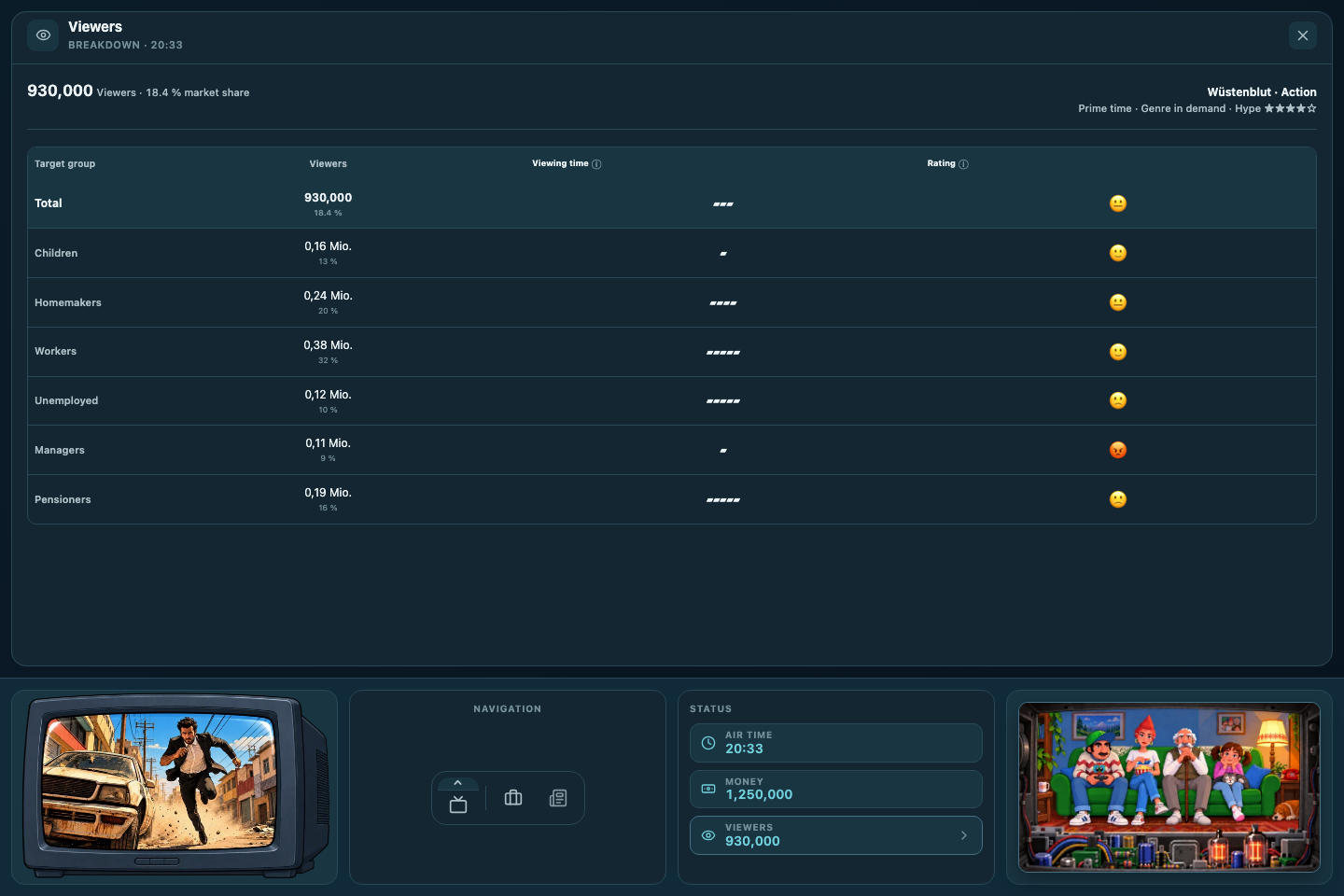The height and width of the screenshot is (896, 1344).
Task: Select the Managers target group label
Action: pos(60,450)
